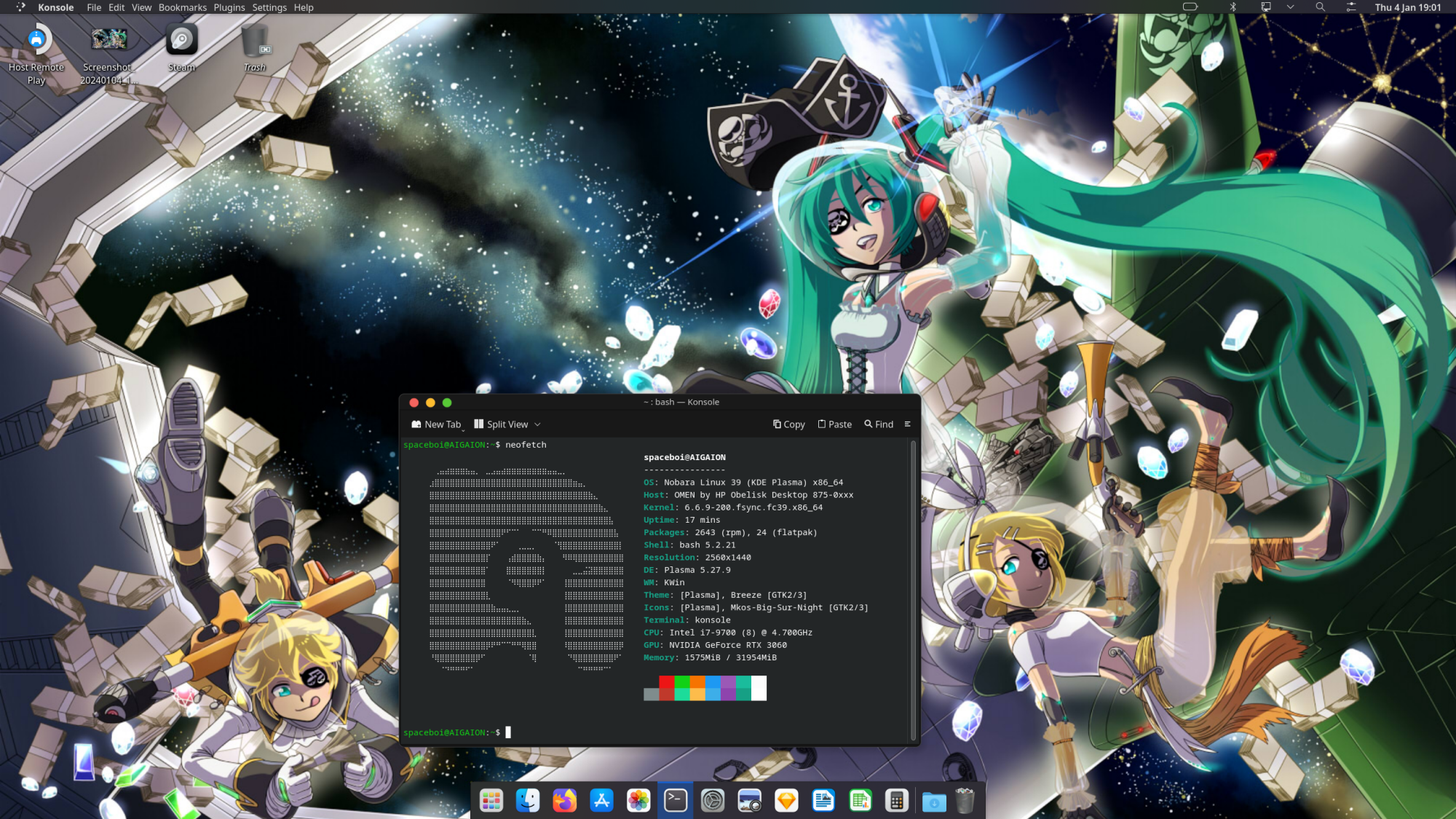Open the Finder file manager in dock
Image resolution: width=1456 pixels, height=819 pixels.
(x=528, y=801)
